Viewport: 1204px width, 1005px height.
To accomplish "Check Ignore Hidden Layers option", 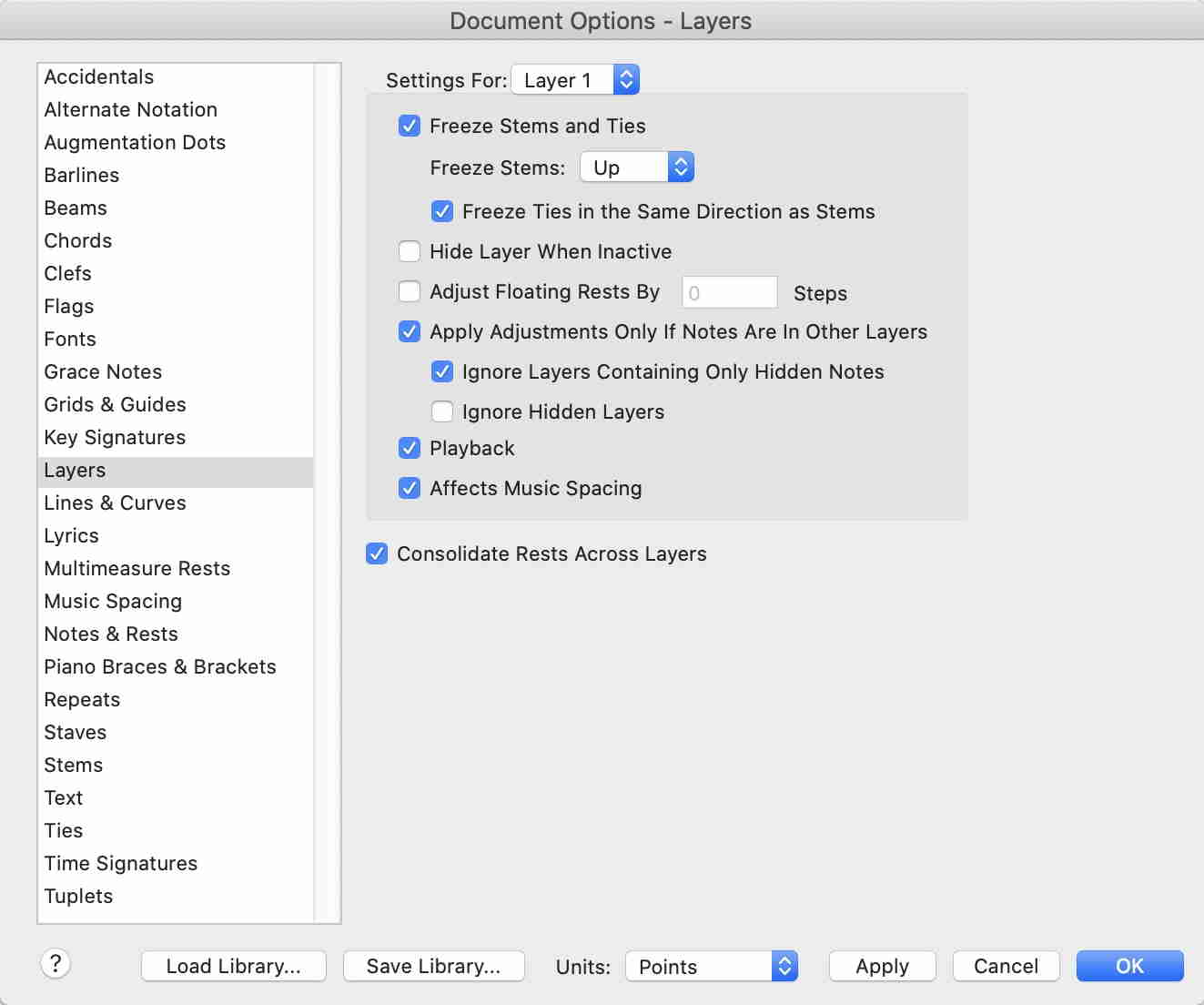I will tap(442, 411).
